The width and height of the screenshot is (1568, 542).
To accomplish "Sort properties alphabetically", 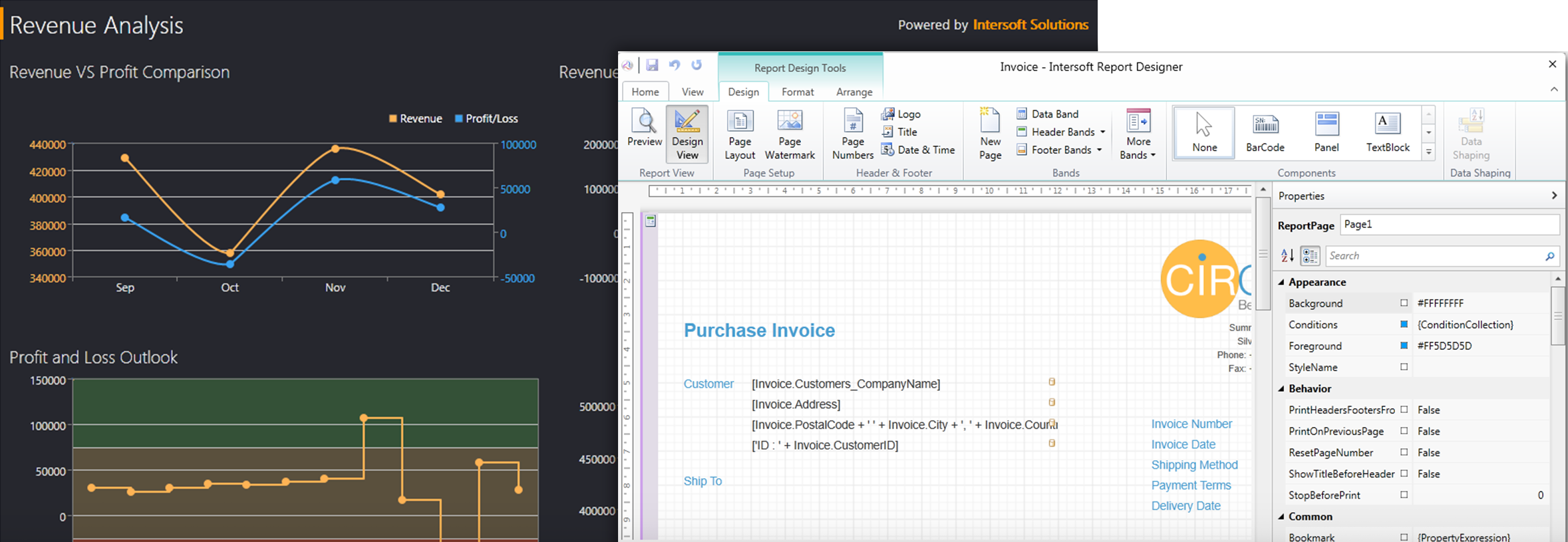I will 1287,255.
